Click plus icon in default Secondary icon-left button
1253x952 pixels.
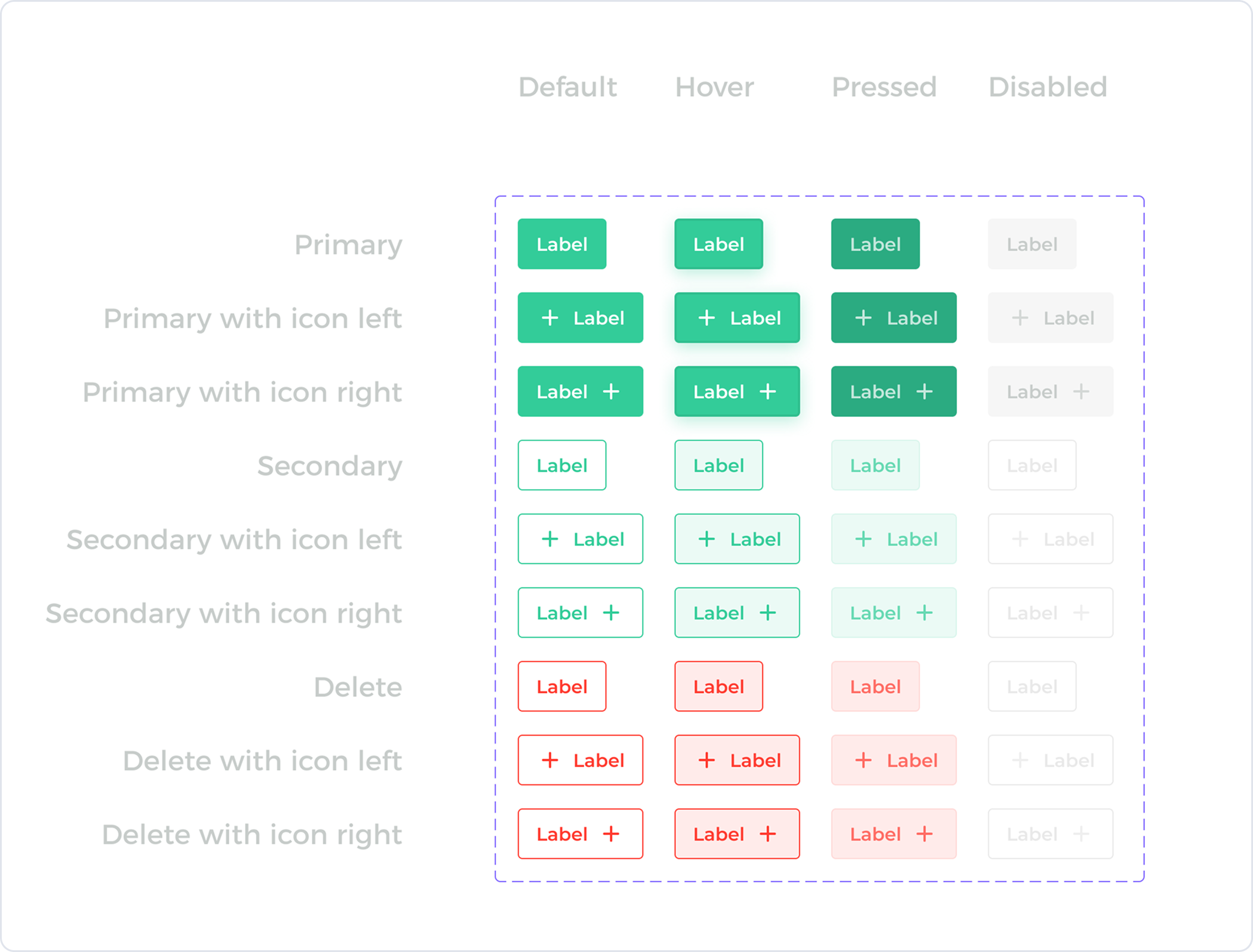(550, 539)
